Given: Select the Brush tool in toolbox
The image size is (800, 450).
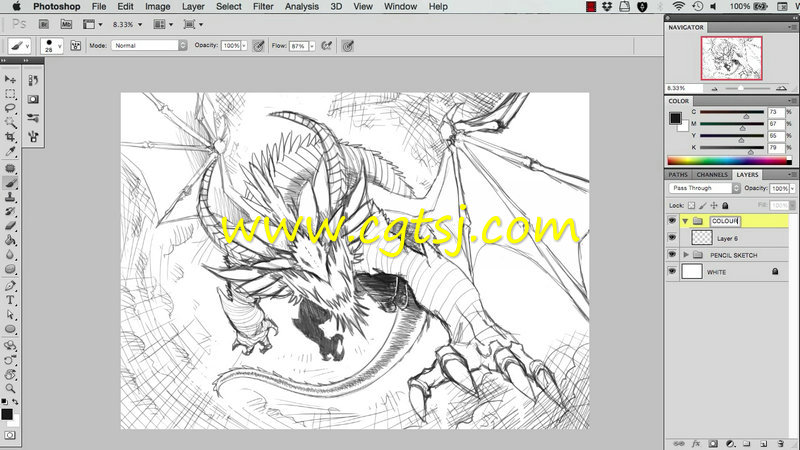Looking at the screenshot, I should click(x=10, y=183).
